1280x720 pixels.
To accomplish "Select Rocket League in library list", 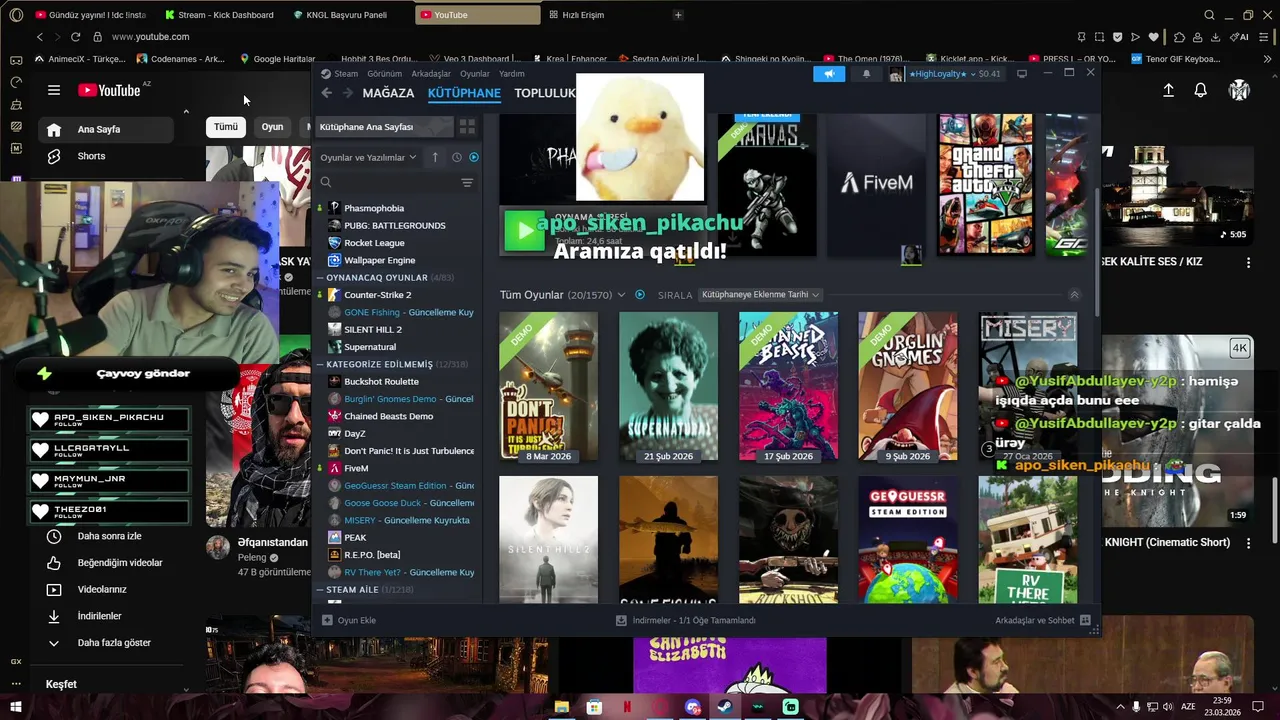I will pos(374,243).
